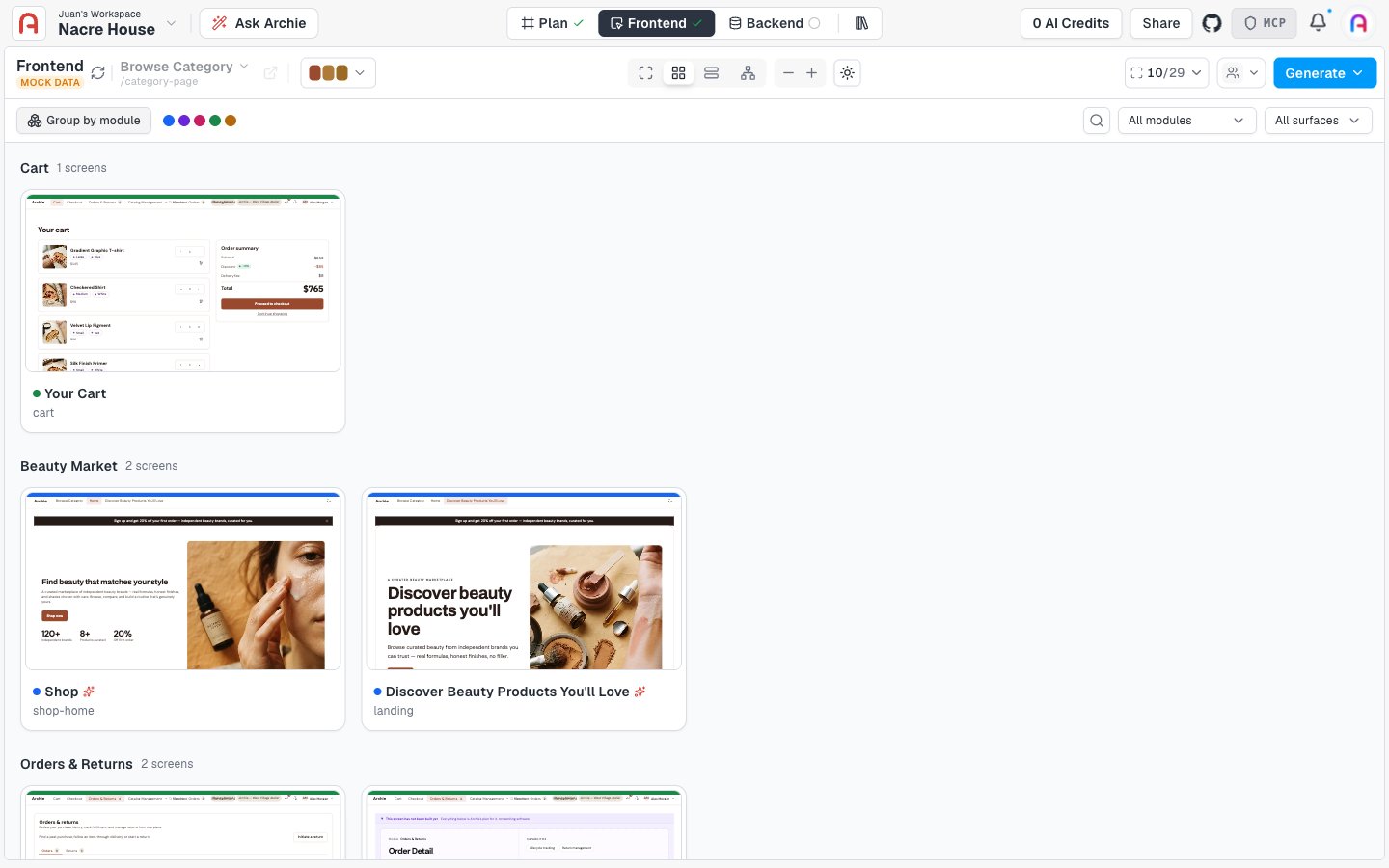This screenshot has width=1389, height=868.
Task: Click the Beauty Market module heading
Action: pos(68,466)
